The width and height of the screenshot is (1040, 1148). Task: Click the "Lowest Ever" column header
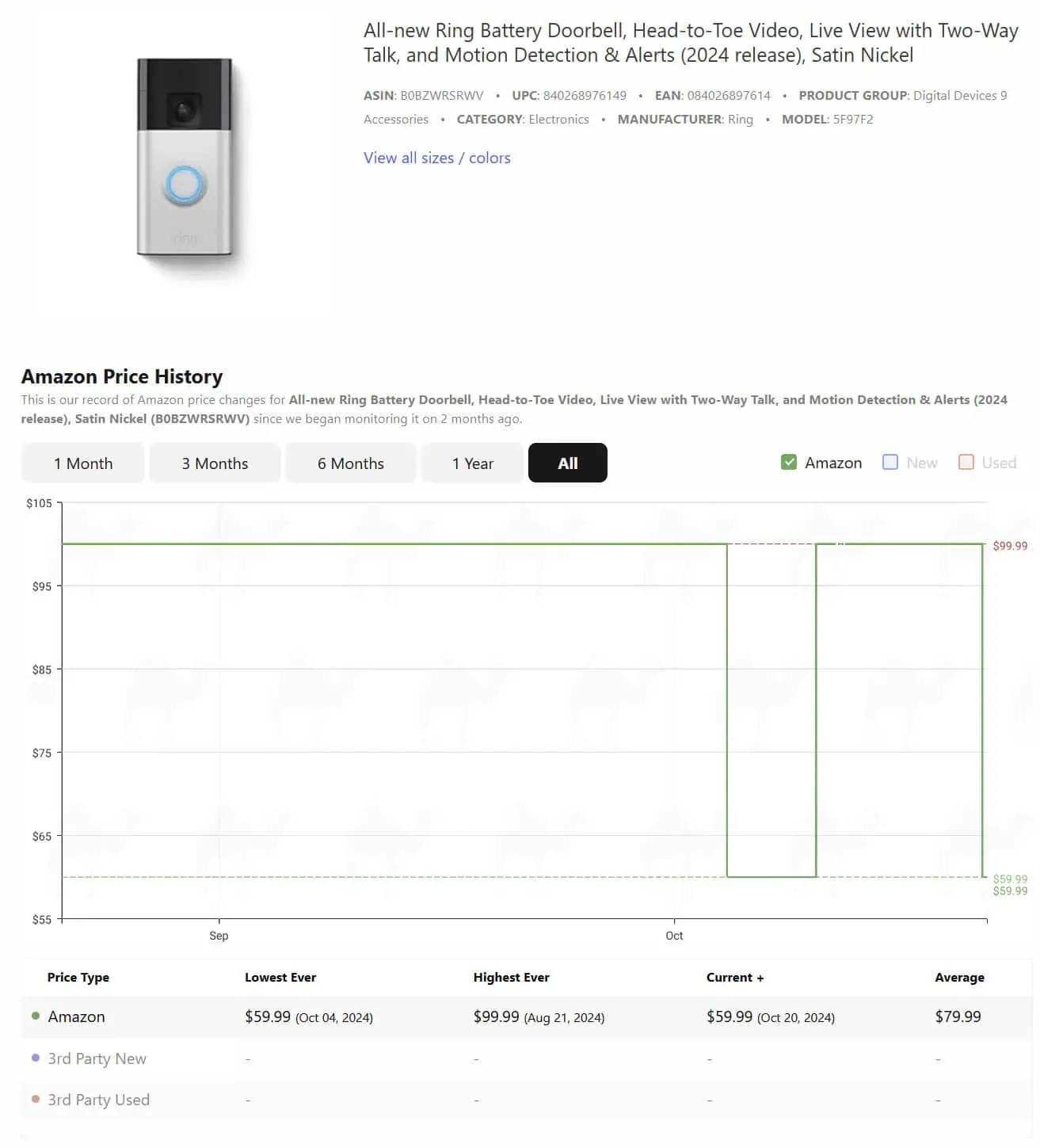(280, 978)
